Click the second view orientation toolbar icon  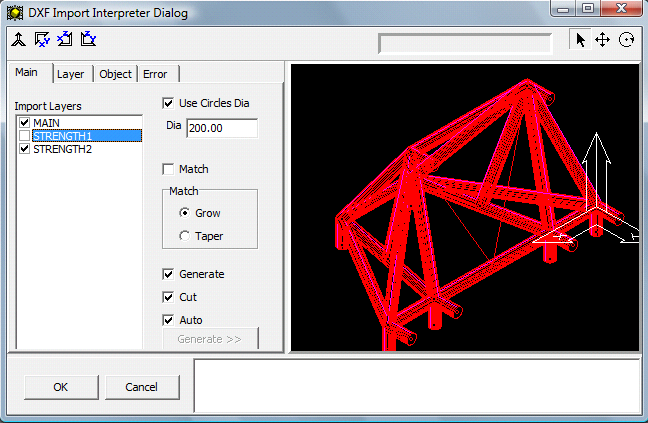[x=42, y=40]
